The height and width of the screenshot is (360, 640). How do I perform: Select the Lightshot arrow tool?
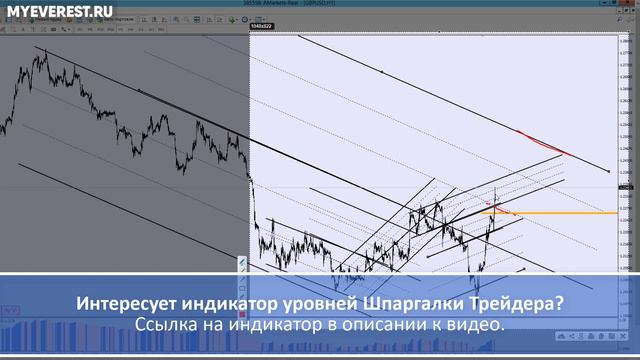click(242, 279)
